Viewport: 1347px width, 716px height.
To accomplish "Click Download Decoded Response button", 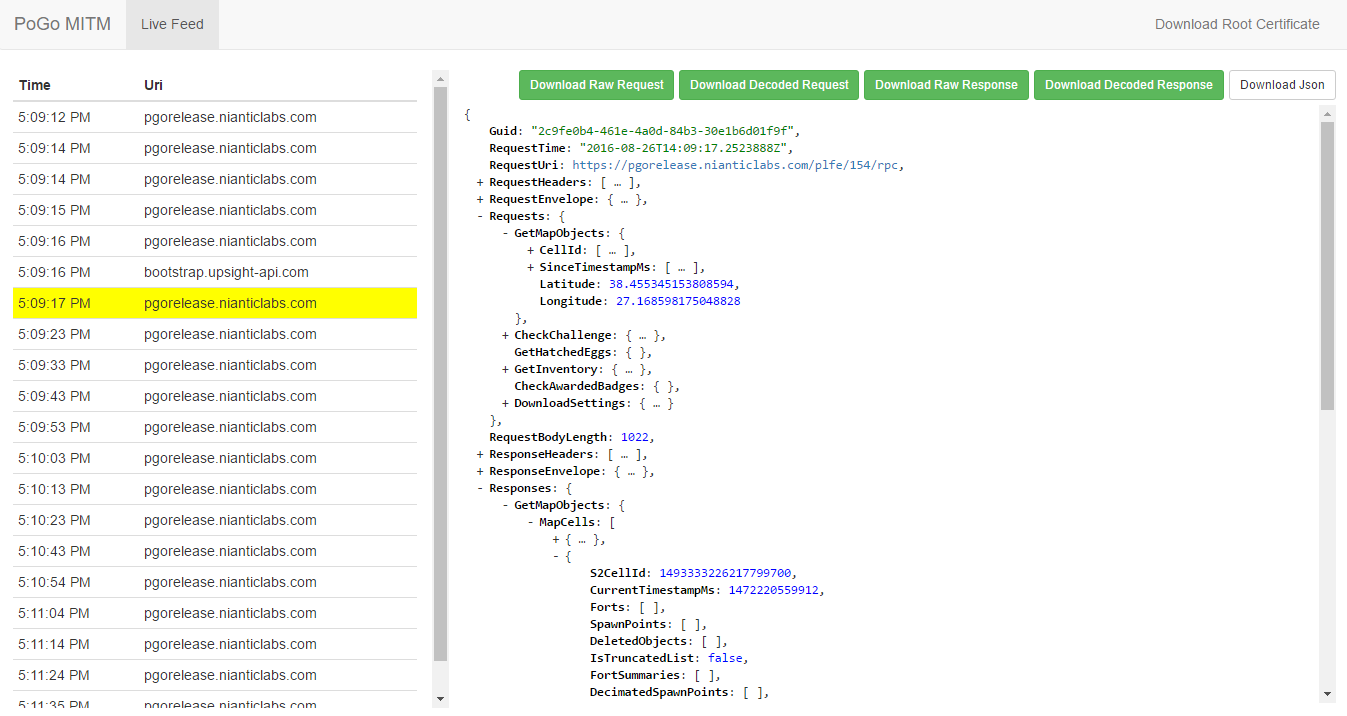I will click(1129, 85).
